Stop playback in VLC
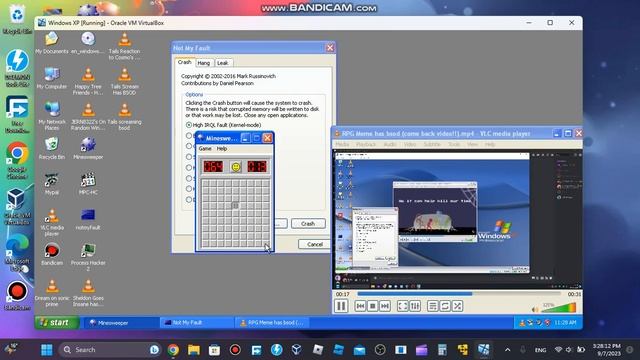Image resolution: width=640 pixels, height=360 pixels. click(372, 306)
